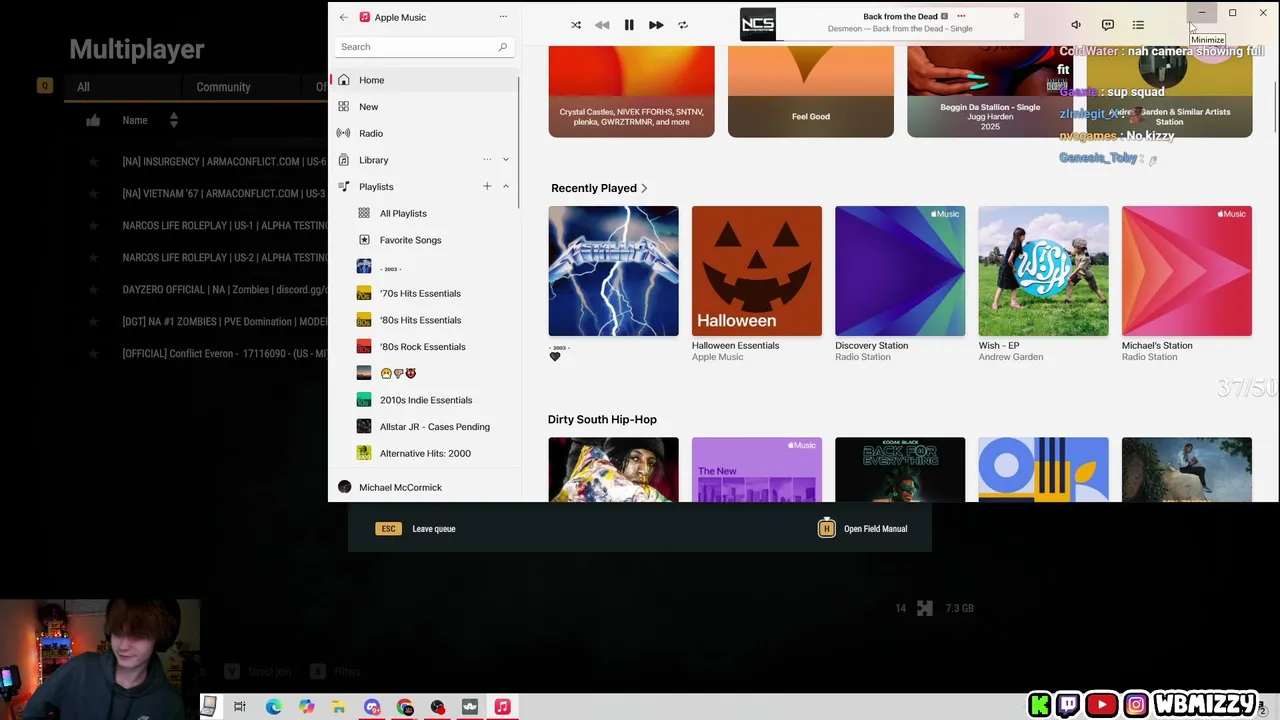The height and width of the screenshot is (720, 1280).
Task: Open Microsoft Edge from taskbar
Action: point(273,707)
